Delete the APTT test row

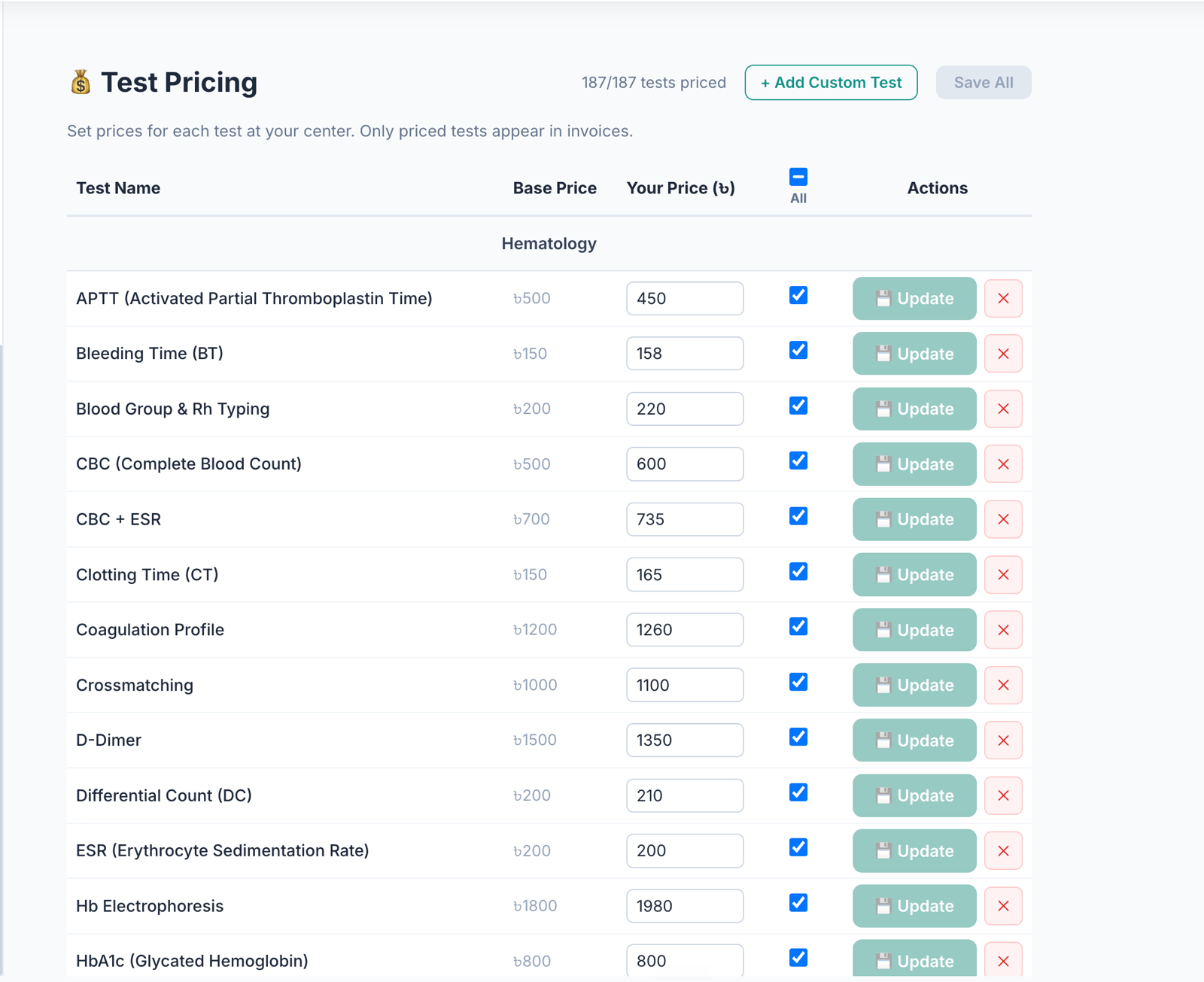(x=1003, y=299)
